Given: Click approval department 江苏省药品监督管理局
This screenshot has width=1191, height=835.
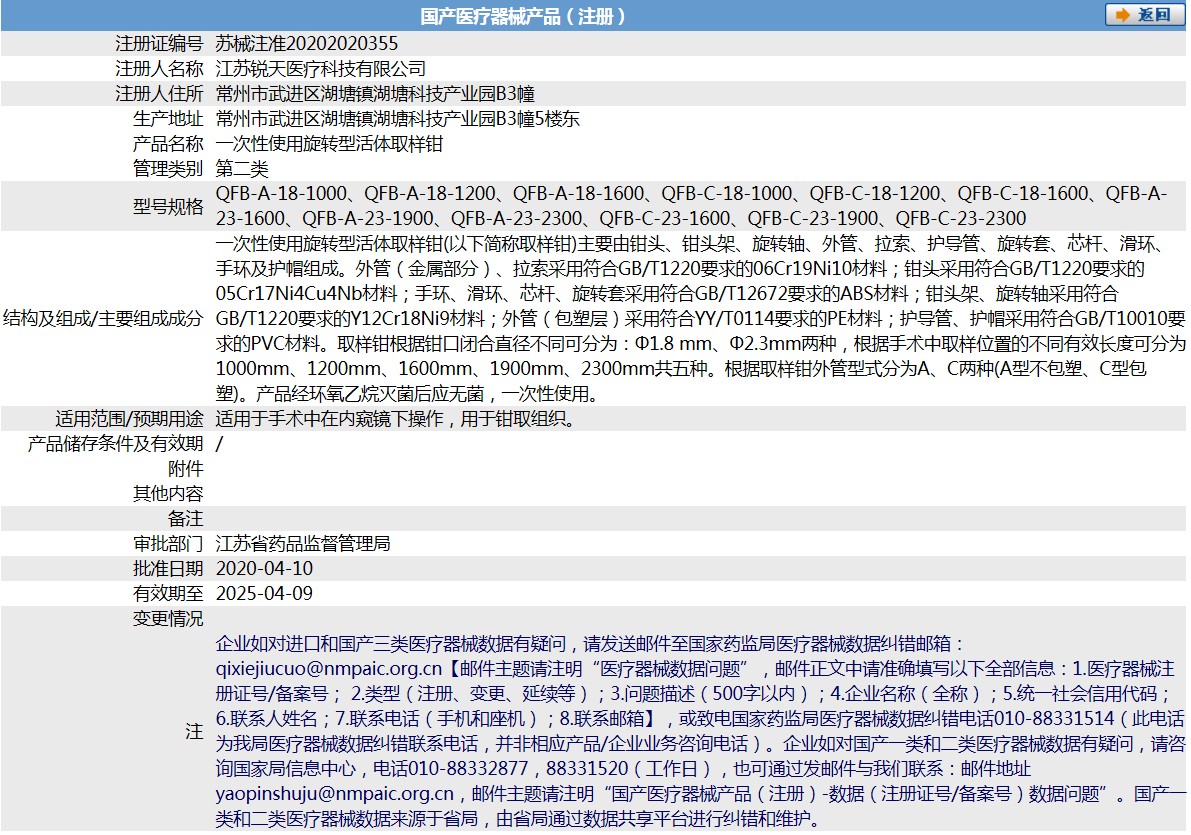Looking at the screenshot, I should tap(303, 544).
